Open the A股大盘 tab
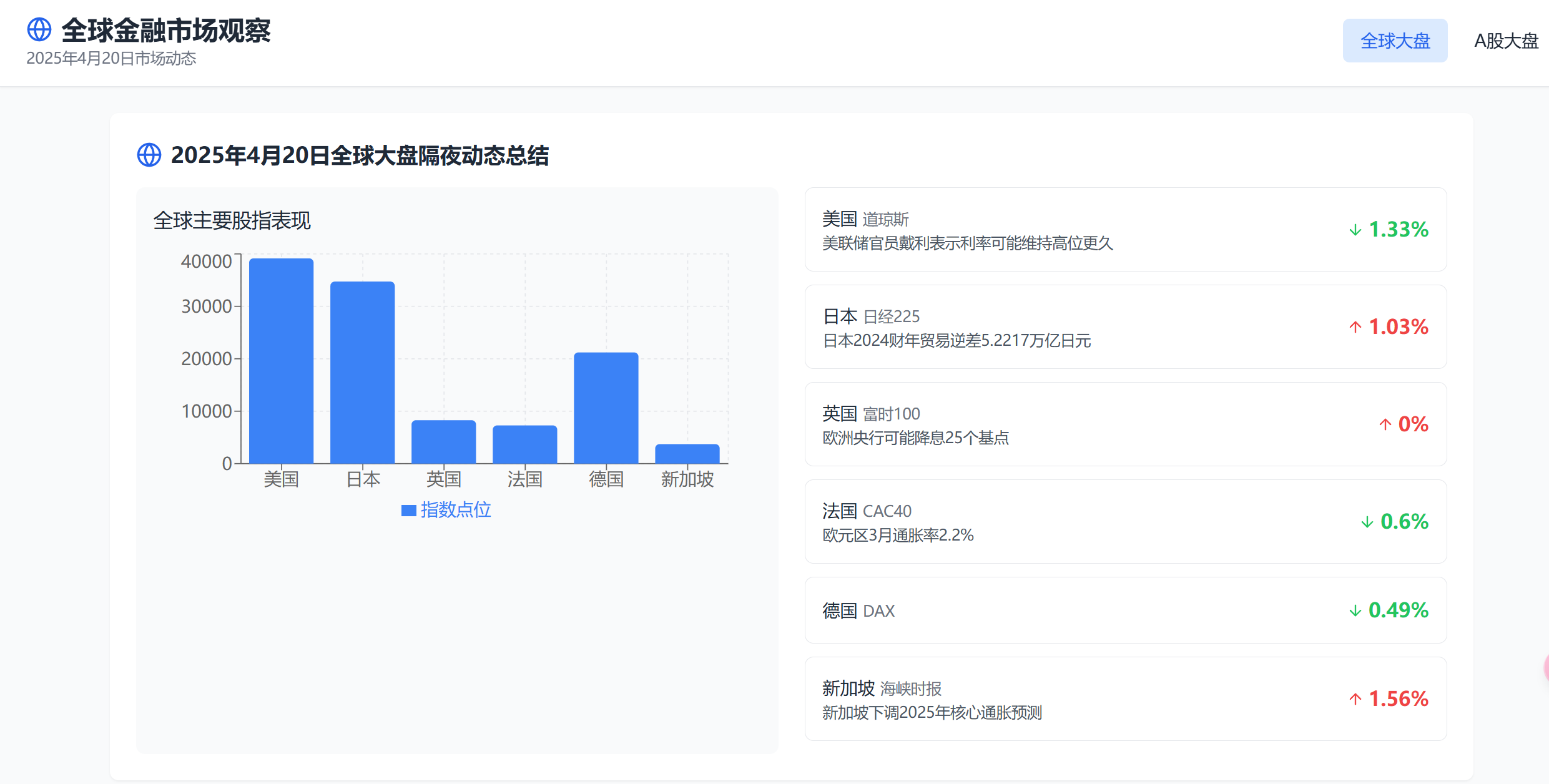 click(x=1505, y=41)
